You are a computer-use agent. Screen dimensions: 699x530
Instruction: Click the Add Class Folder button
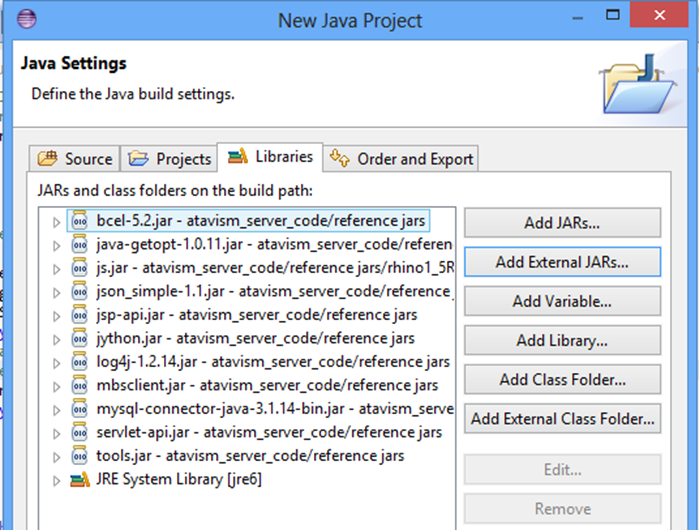pyautogui.click(x=562, y=380)
